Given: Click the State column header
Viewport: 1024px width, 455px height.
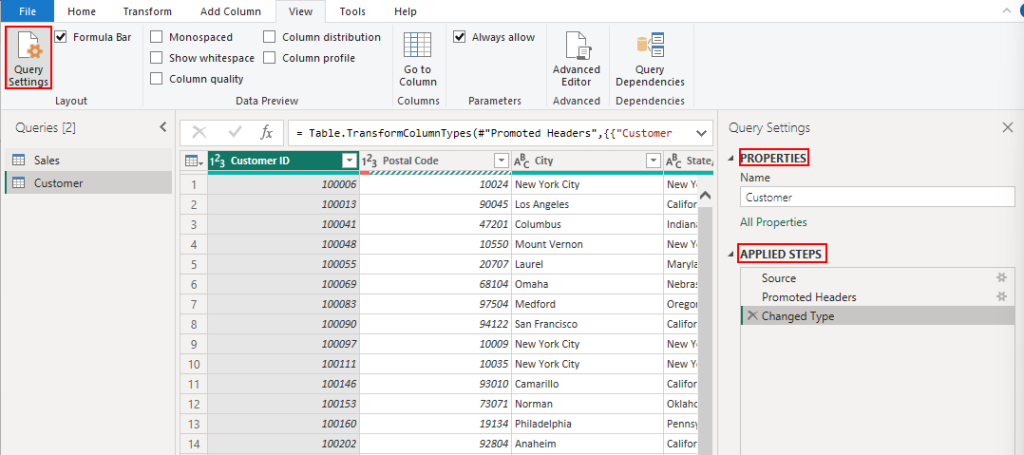Looking at the screenshot, I should (688, 161).
